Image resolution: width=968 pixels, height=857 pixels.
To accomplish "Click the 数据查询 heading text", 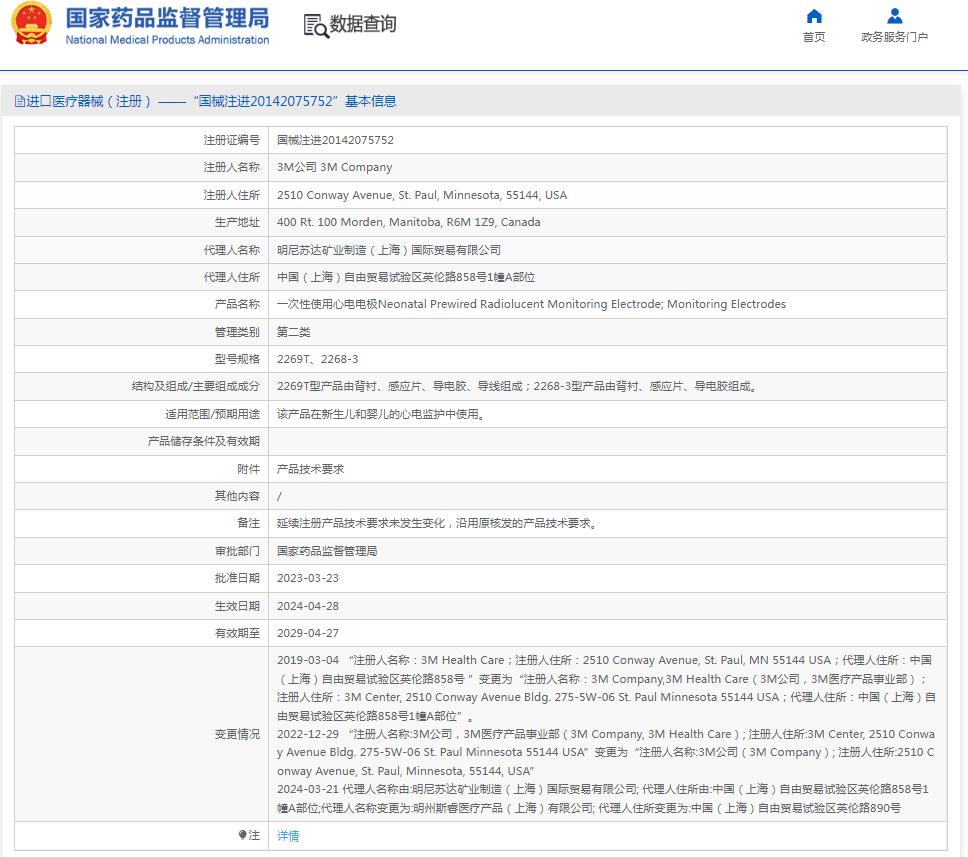I will coord(363,24).
